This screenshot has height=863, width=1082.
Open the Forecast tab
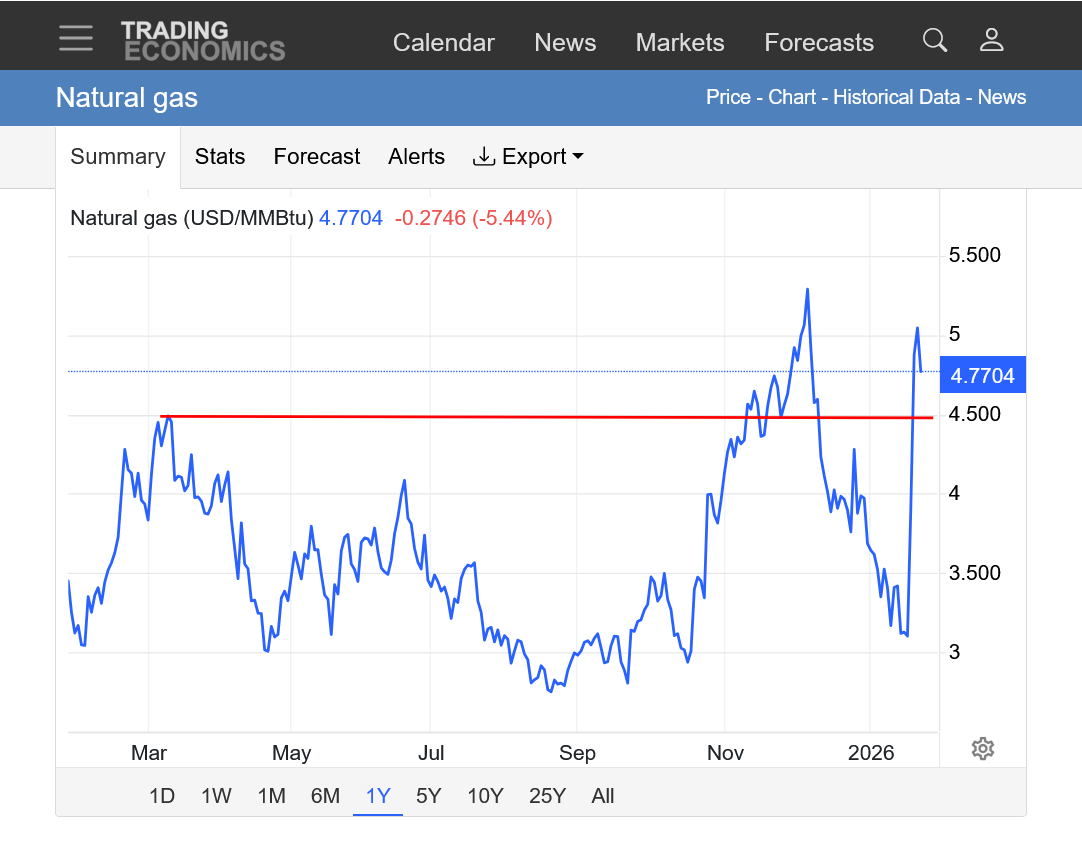coord(317,157)
